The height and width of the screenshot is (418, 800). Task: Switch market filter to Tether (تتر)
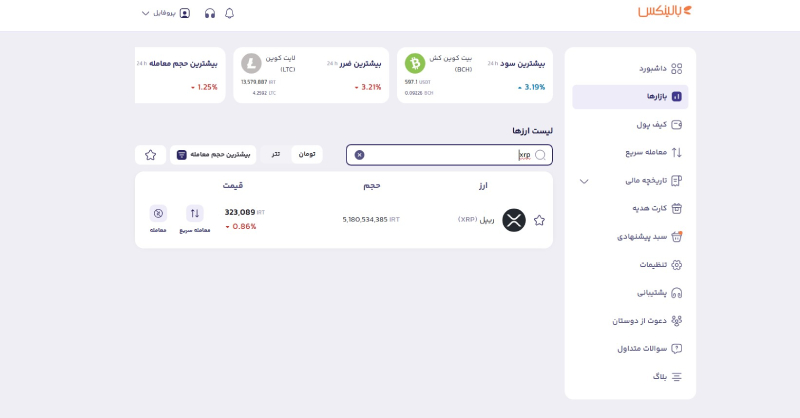pos(275,155)
